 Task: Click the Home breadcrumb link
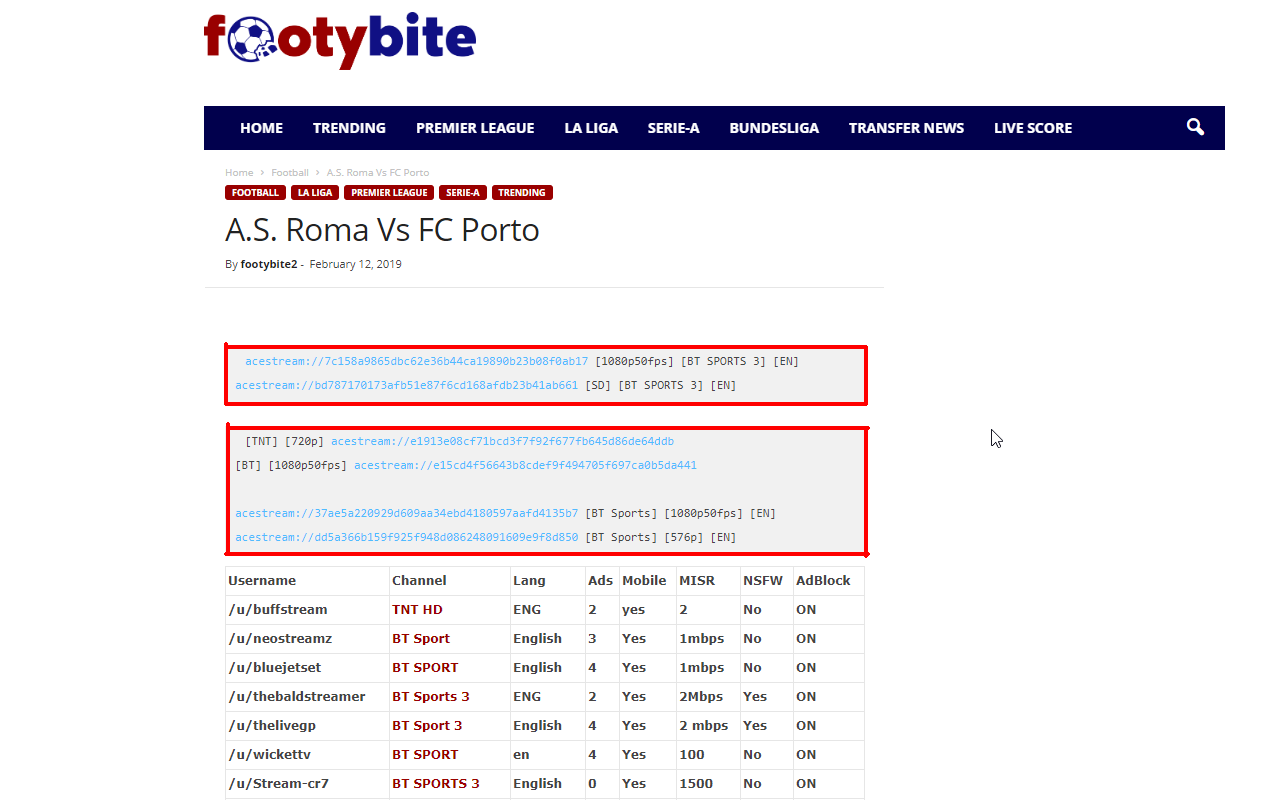239,172
